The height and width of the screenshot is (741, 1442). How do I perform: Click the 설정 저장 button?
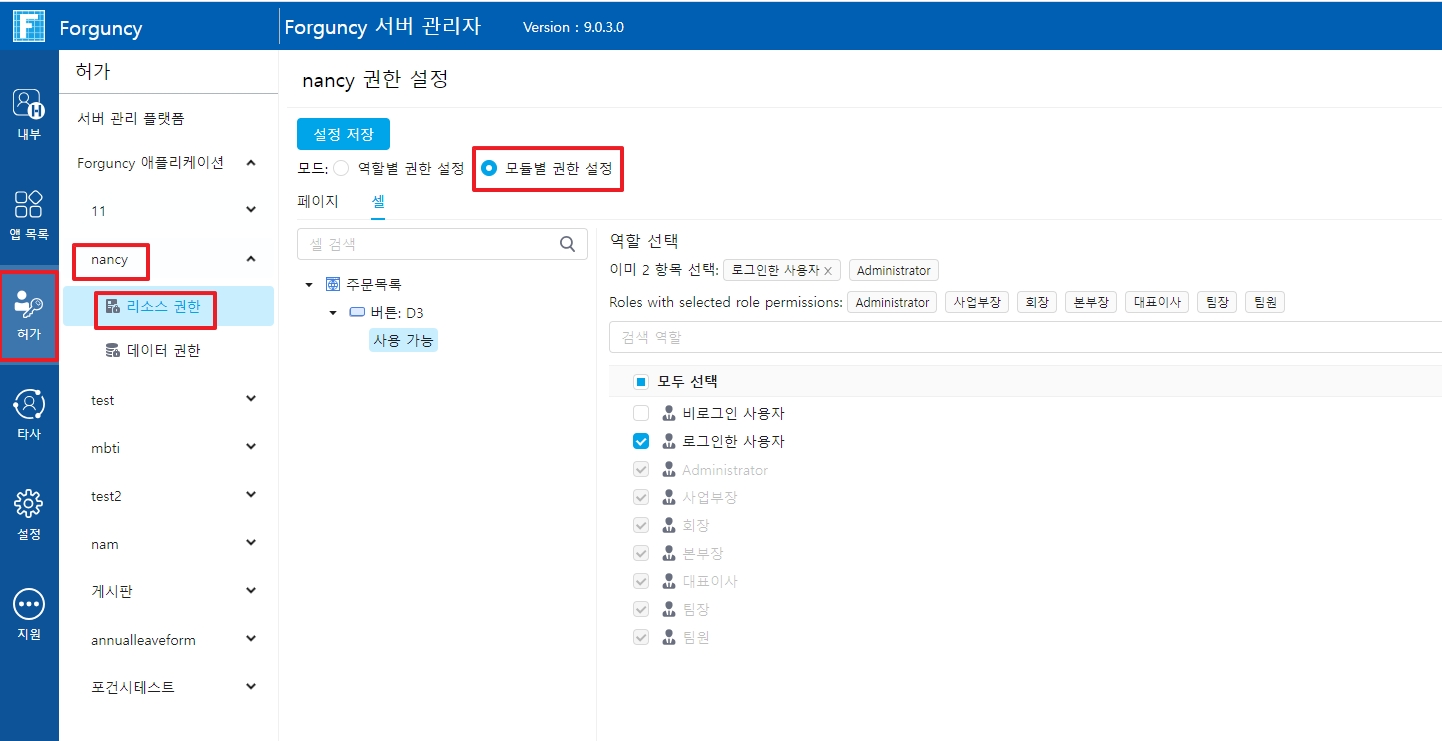coord(343,134)
